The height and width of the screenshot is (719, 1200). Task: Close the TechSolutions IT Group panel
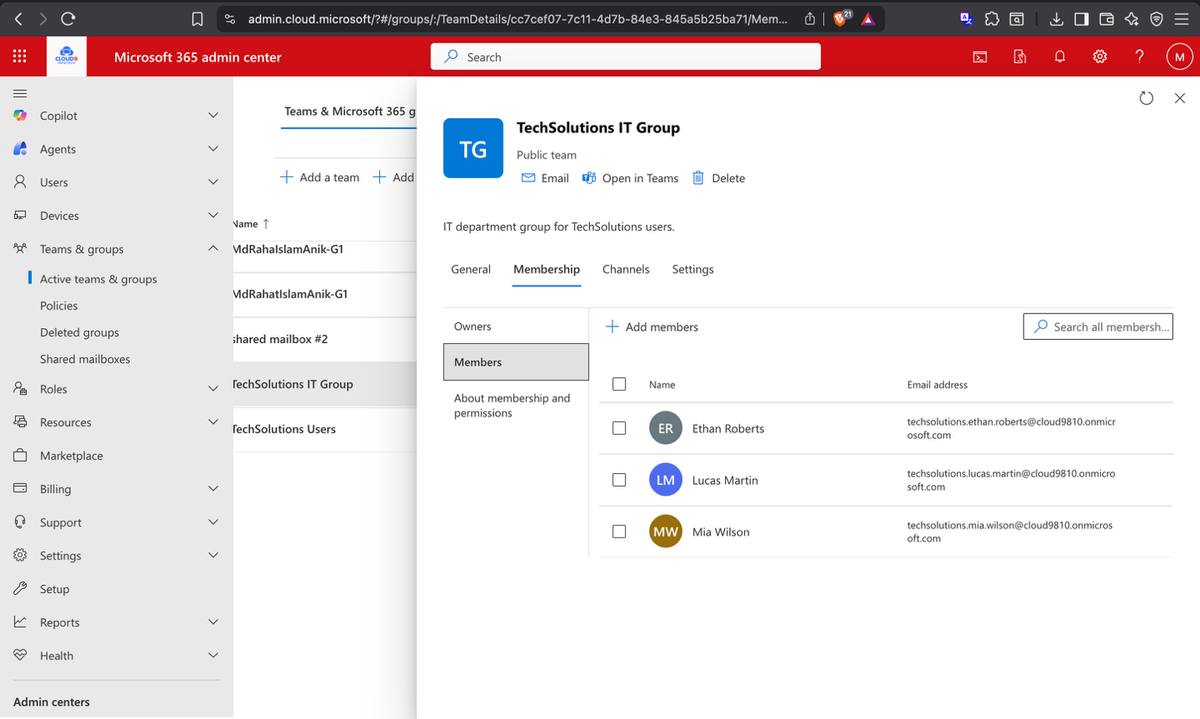(1180, 98)
